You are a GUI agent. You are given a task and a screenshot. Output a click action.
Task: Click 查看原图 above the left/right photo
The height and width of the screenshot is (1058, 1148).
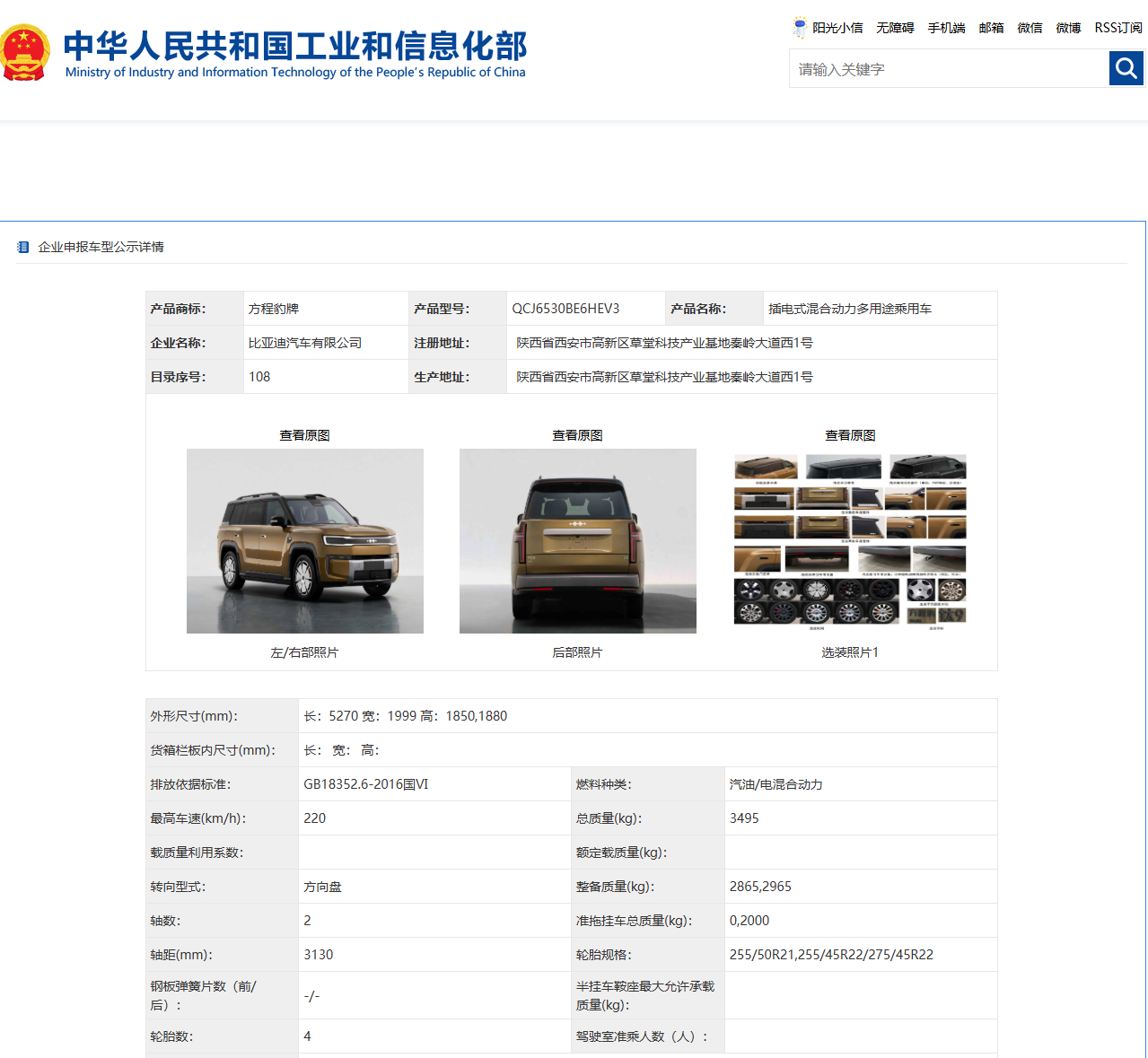[x=304, y=435]
